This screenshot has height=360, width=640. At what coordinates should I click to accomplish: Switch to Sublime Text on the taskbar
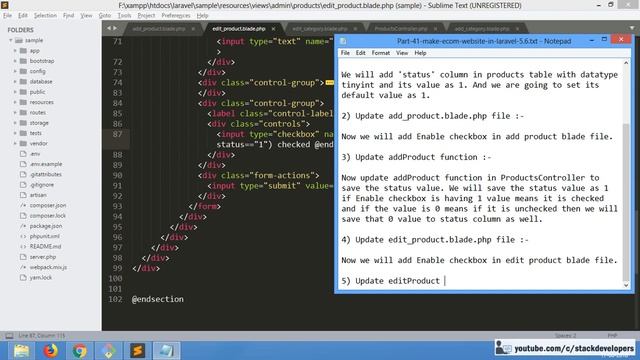(x=138, y=351)
